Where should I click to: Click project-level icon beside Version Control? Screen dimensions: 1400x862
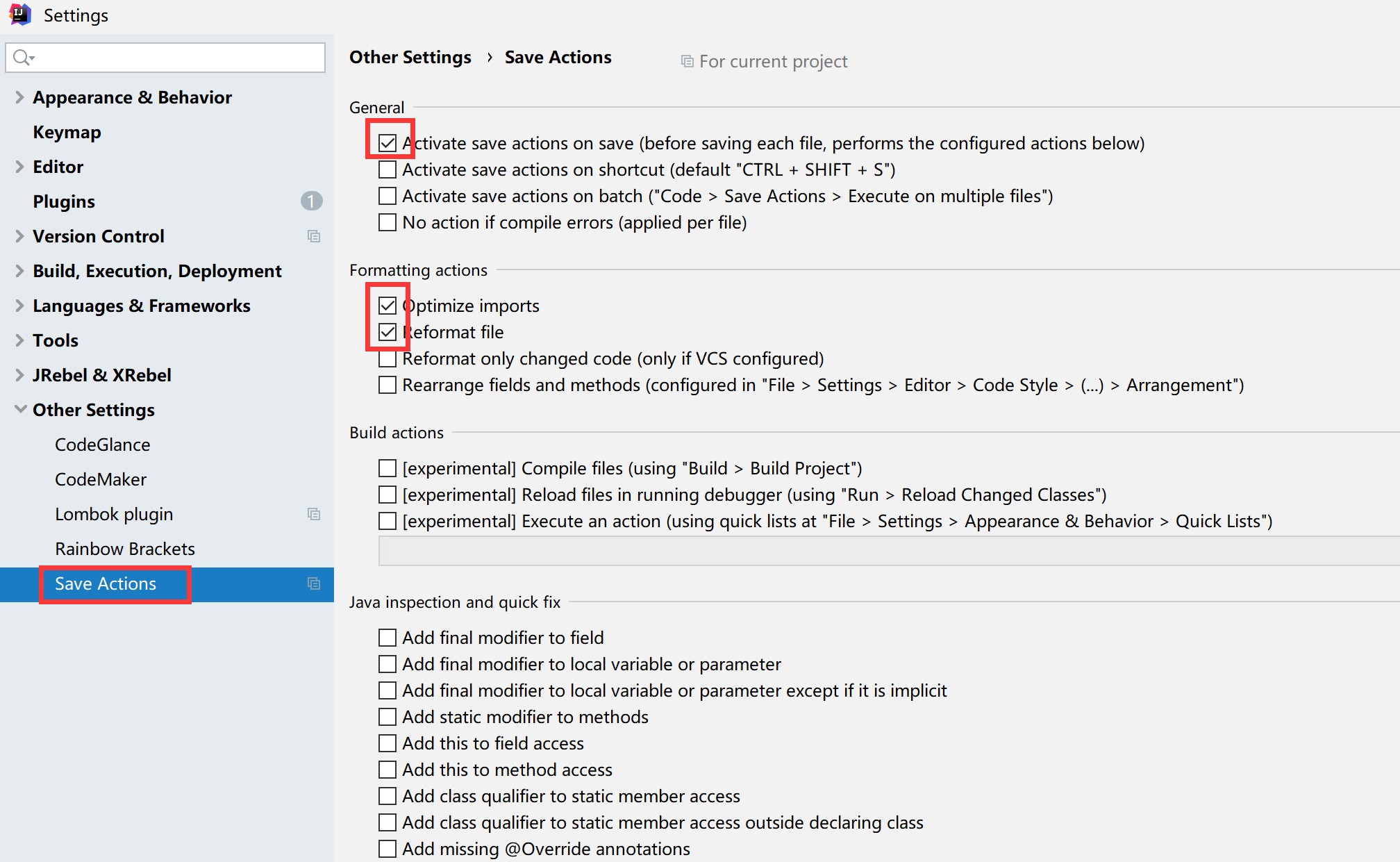[314, 236]
